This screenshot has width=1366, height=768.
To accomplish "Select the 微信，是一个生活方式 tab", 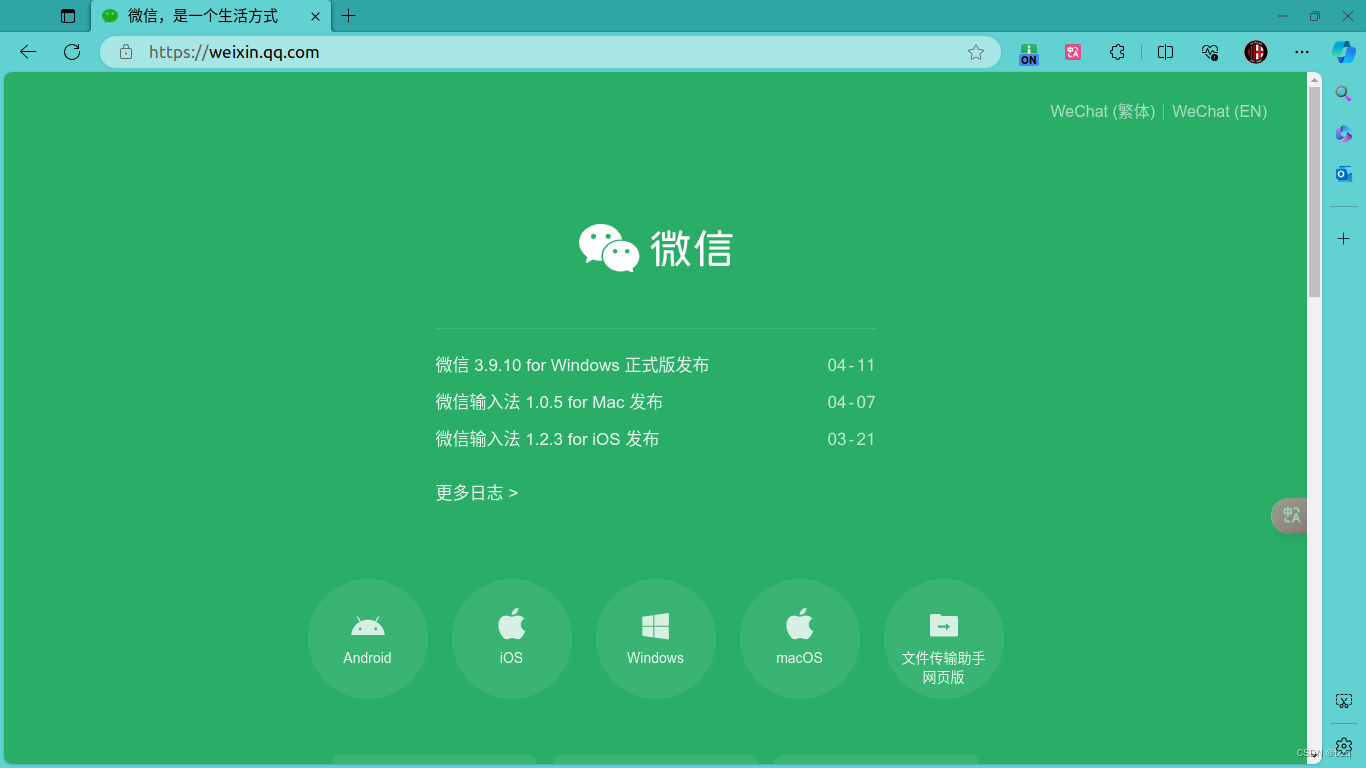I will tap(210, 16).
